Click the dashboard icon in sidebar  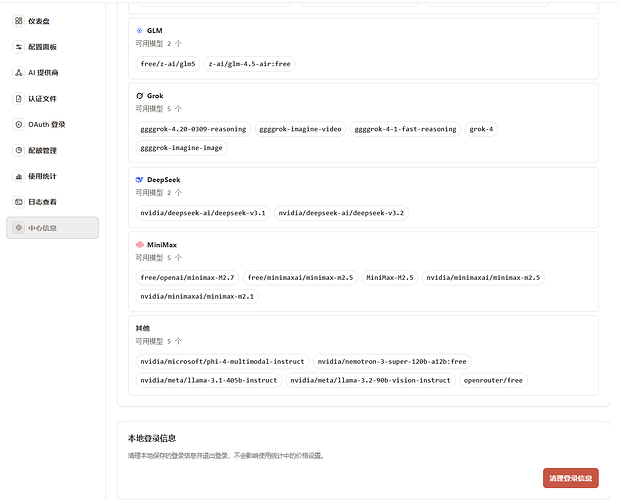coord(19,21)
